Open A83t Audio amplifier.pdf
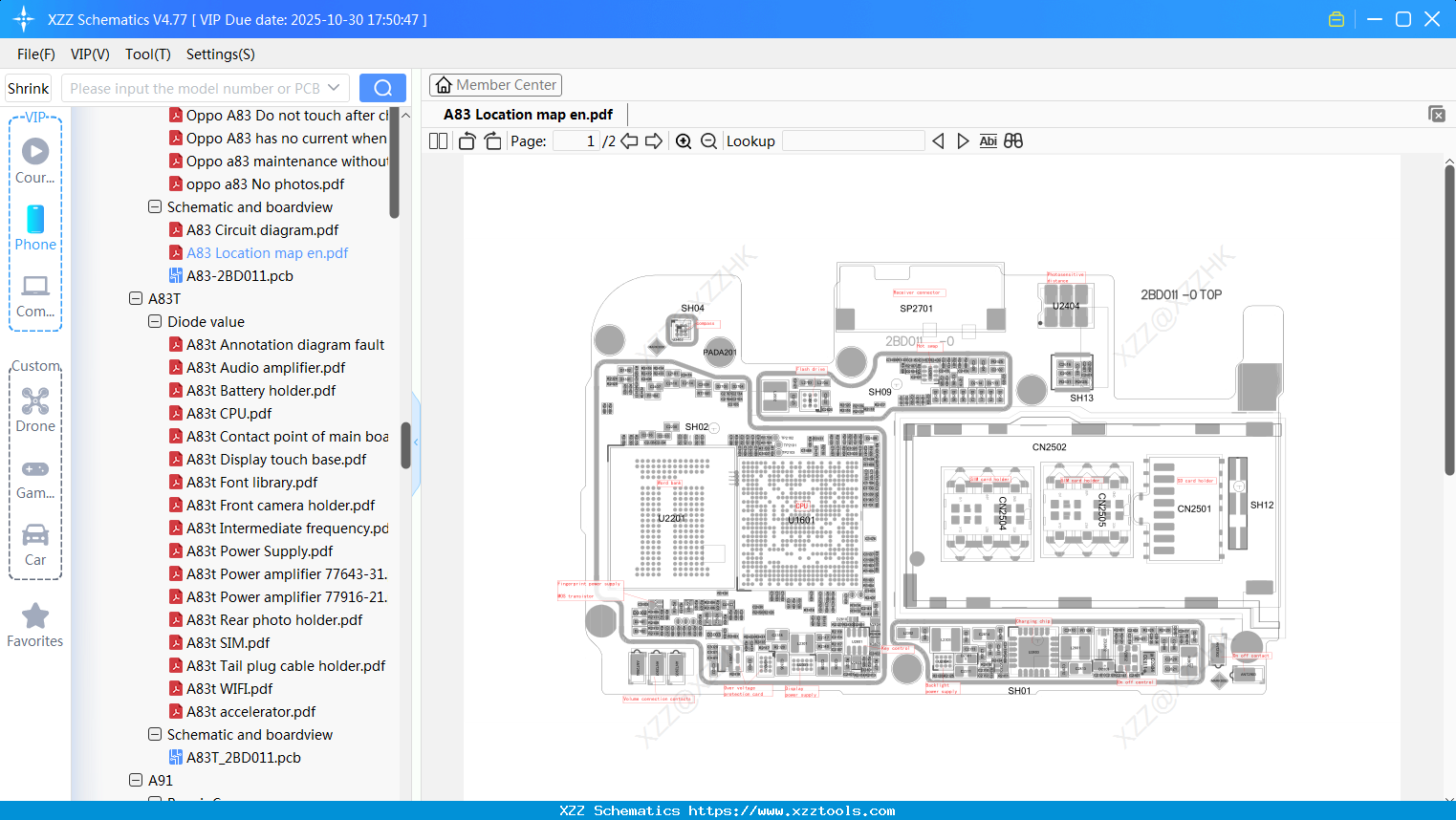 pyautogui.click(x=266, y=368)
